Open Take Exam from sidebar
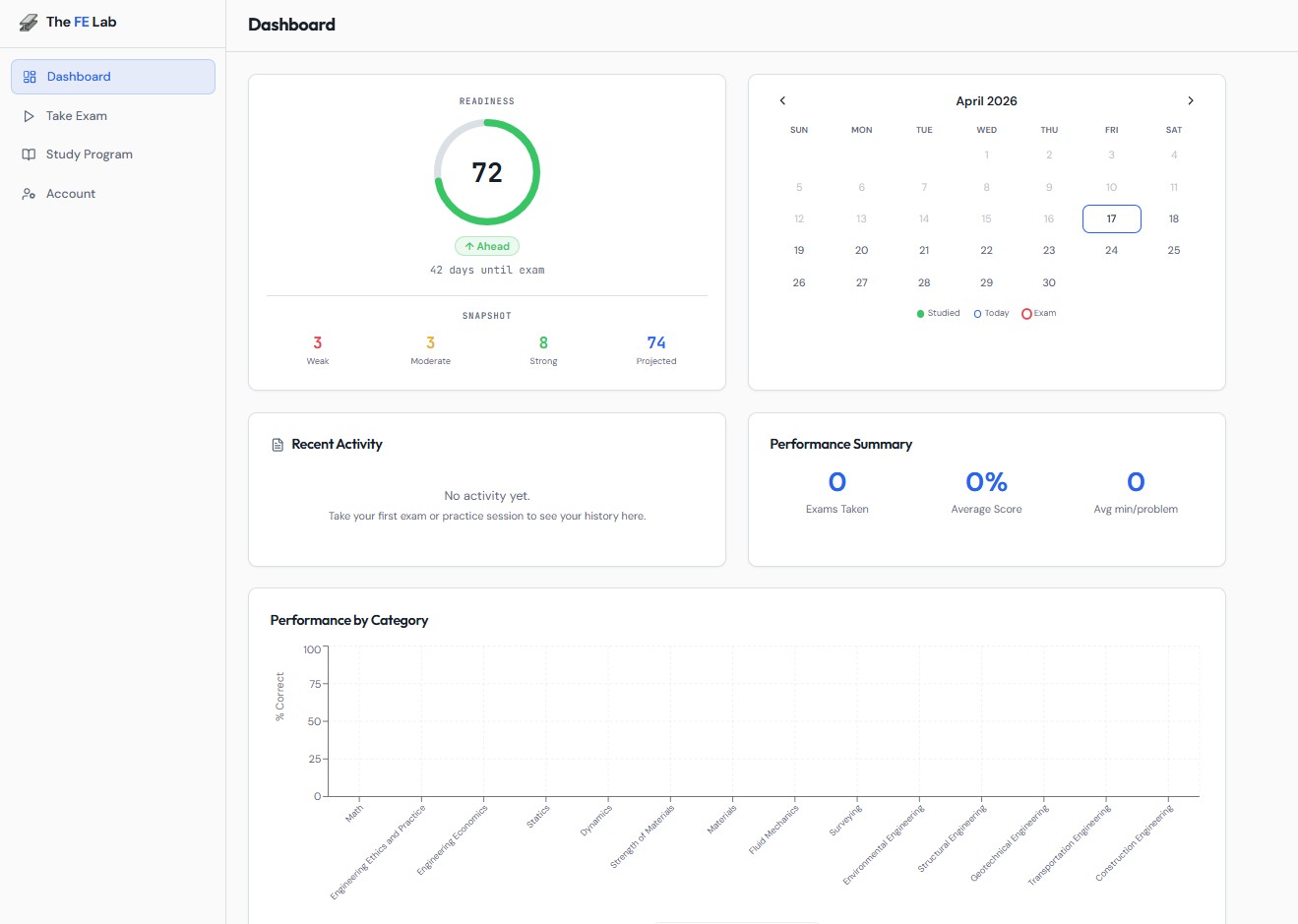 [x=113, y=116]
